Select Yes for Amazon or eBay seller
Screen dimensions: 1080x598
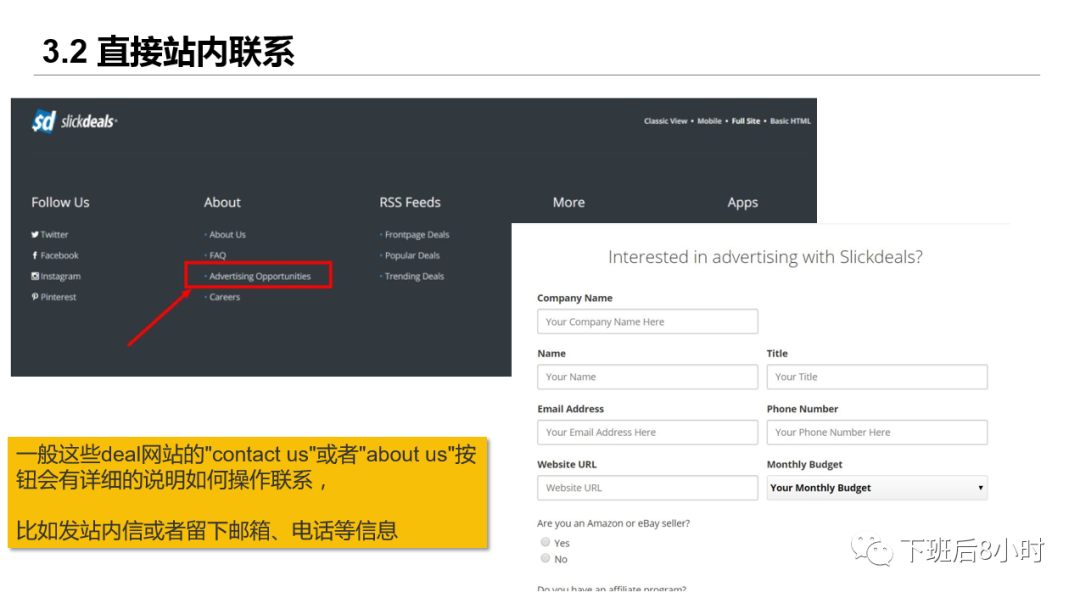(545, 542)
